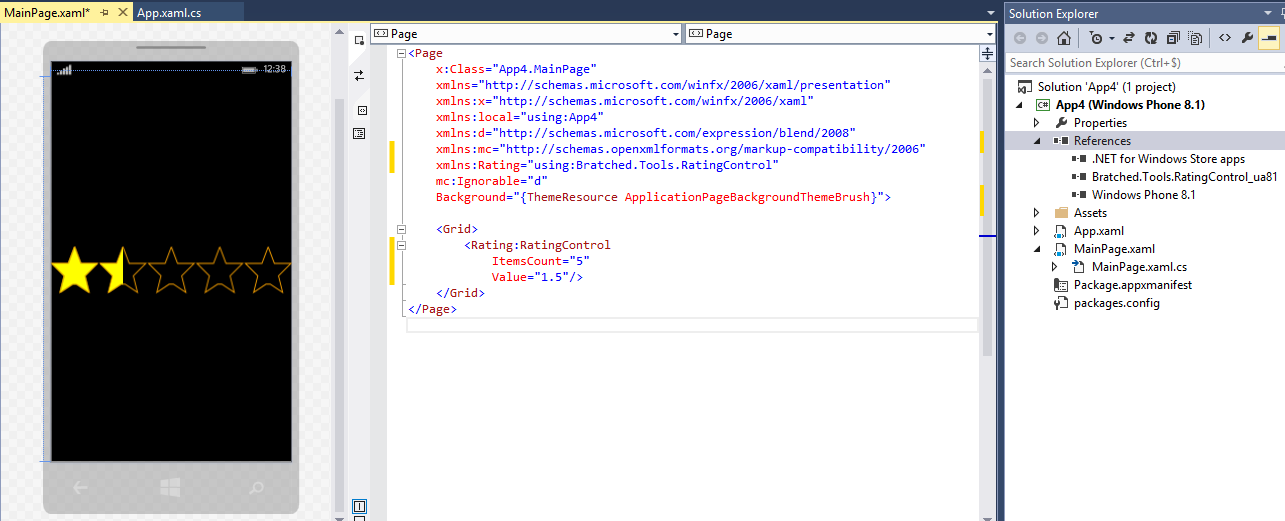
Task: Focus the Search Solution Explorer field
Action: click(1145, 62)
